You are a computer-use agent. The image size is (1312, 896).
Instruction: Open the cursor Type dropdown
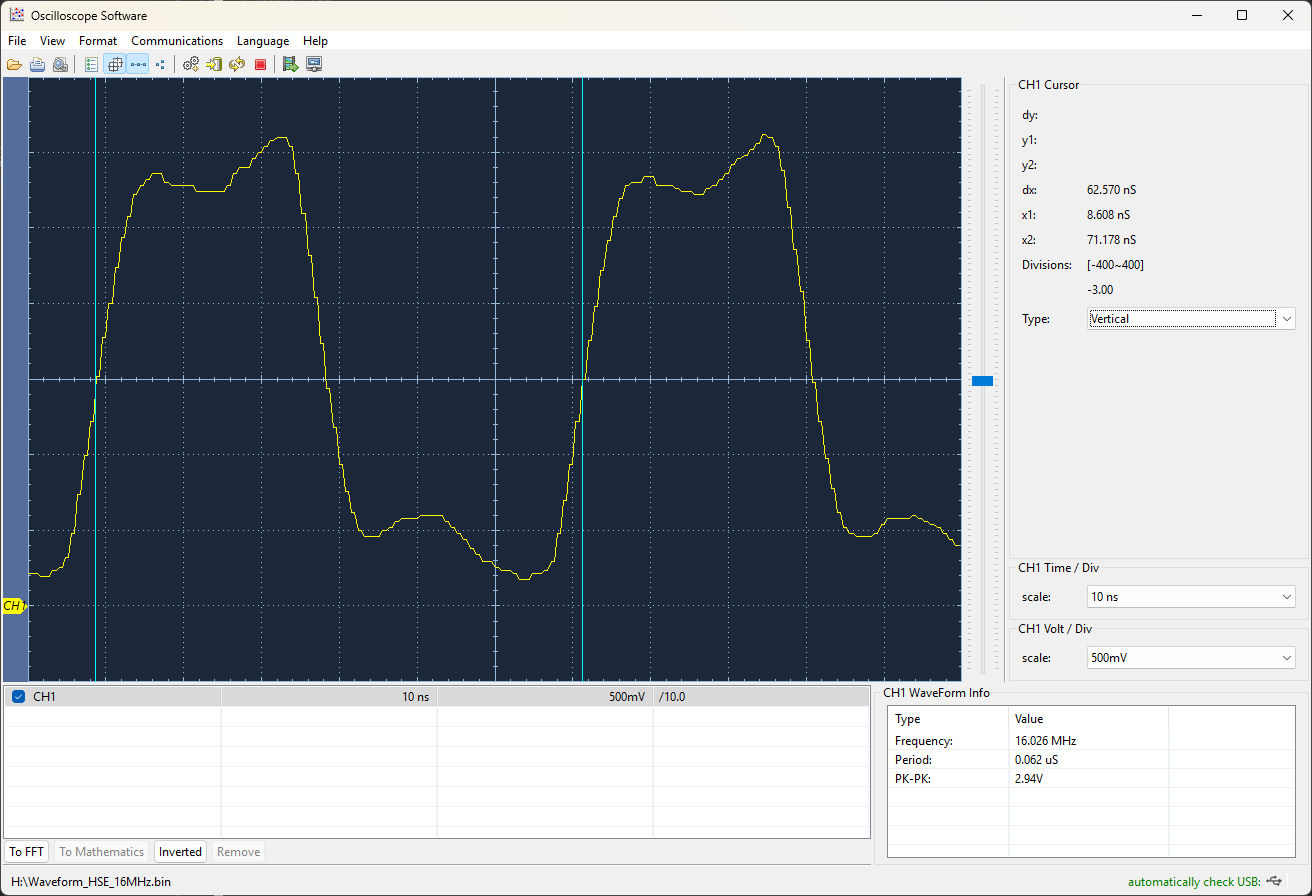click(1191, 319)
